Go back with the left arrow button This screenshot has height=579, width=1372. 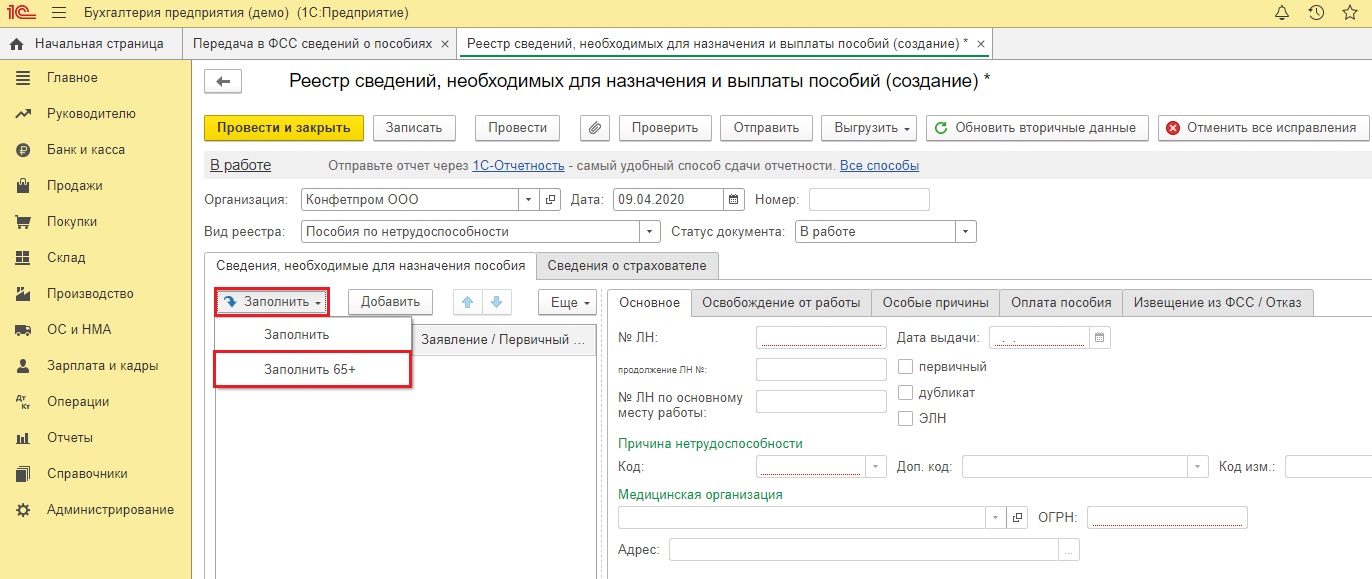(223, 82)
